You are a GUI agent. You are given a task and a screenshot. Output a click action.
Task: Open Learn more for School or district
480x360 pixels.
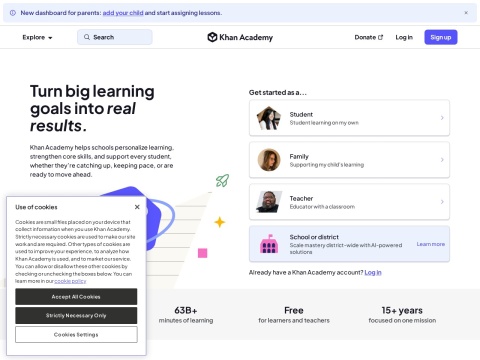click(x=431, y=244)
